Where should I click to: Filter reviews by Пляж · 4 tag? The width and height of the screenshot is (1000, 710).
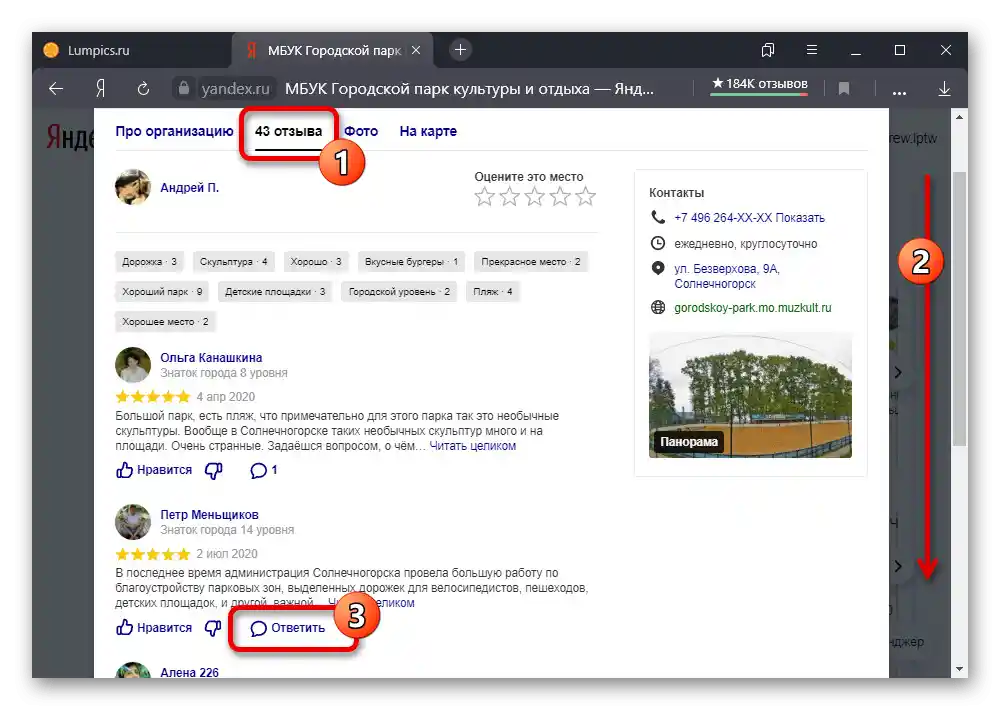coord(492,292)
